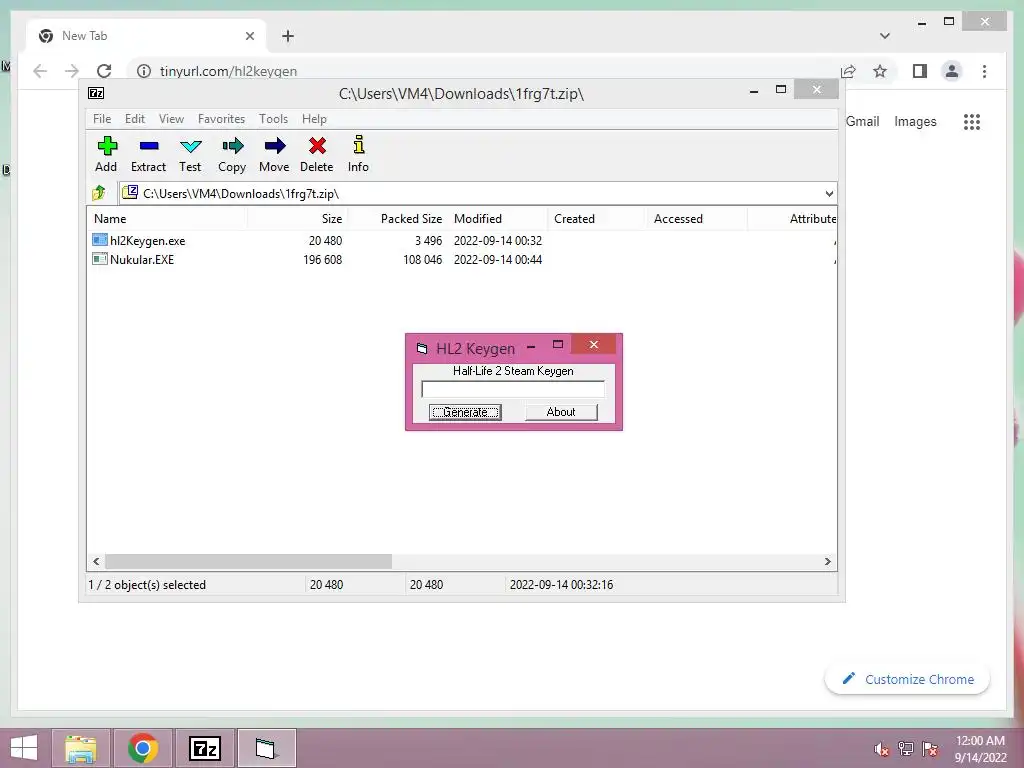
Task: Click the Copy toolbar icon
Action: 232,146
